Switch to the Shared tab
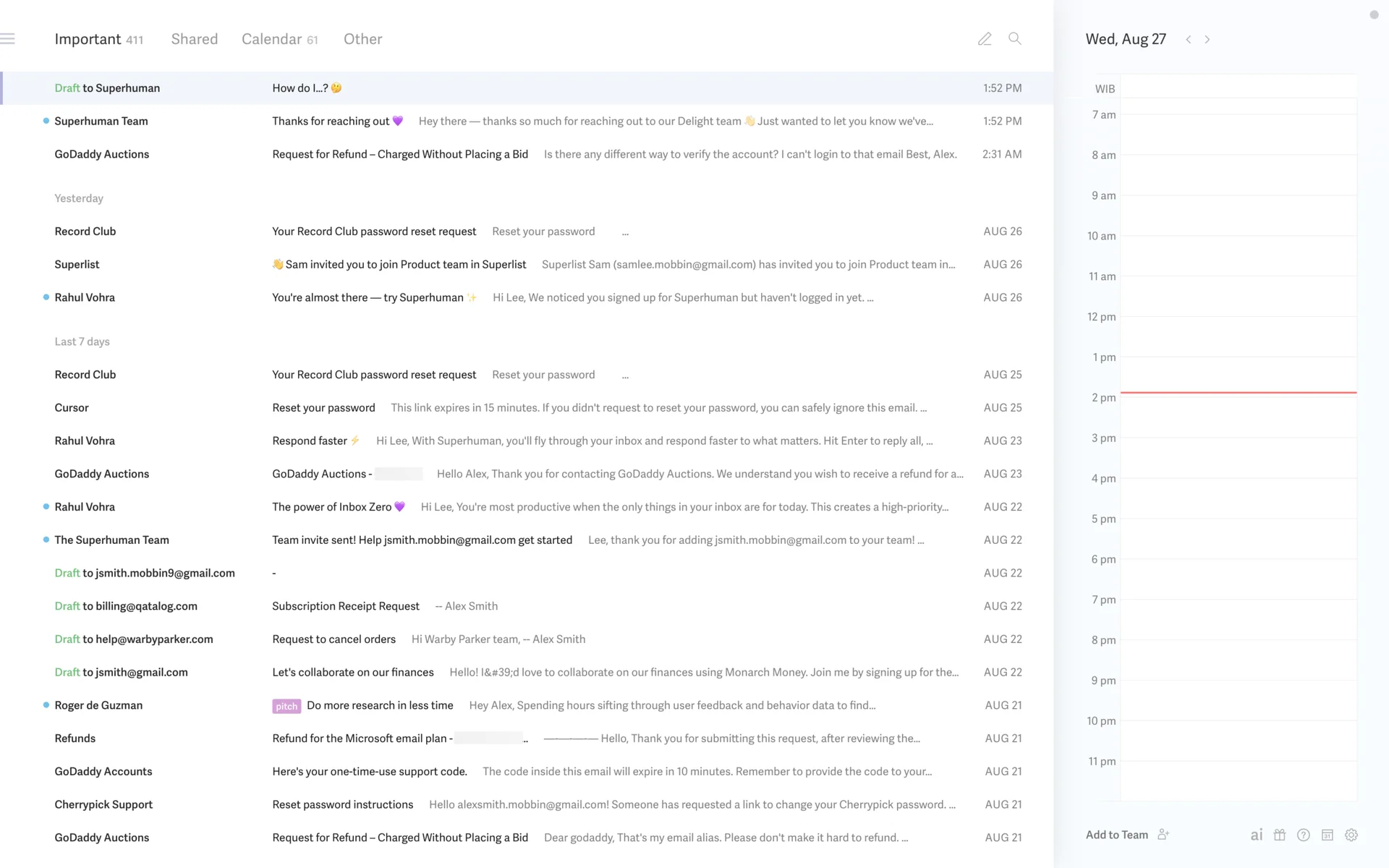1389x868 pixels. click(194, 39)
